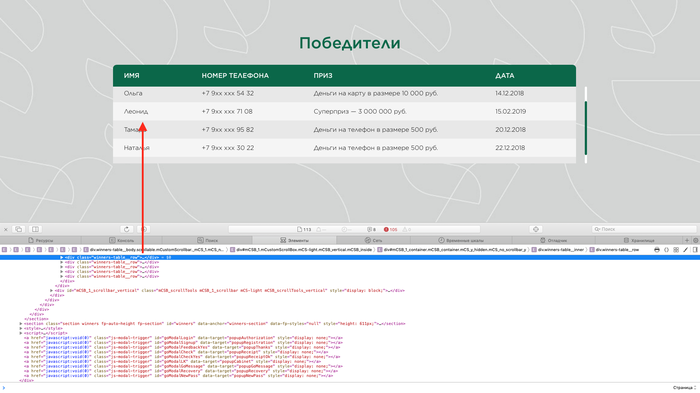Click the winners table scrollbar thumb
The height and width of the screenshot is (393, 700).
coord(586,128)
